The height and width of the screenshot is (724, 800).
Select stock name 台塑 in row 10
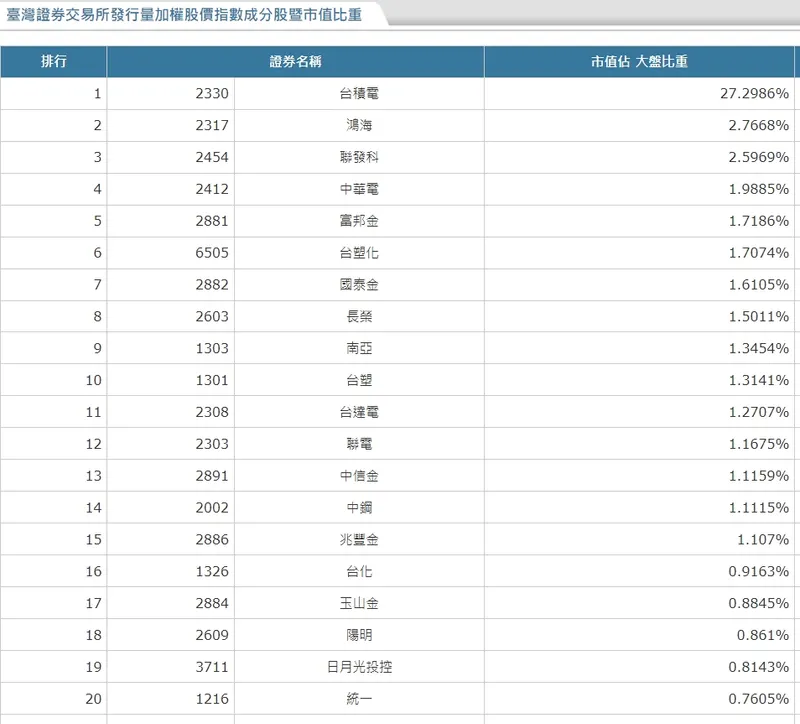tap(359, 380)
